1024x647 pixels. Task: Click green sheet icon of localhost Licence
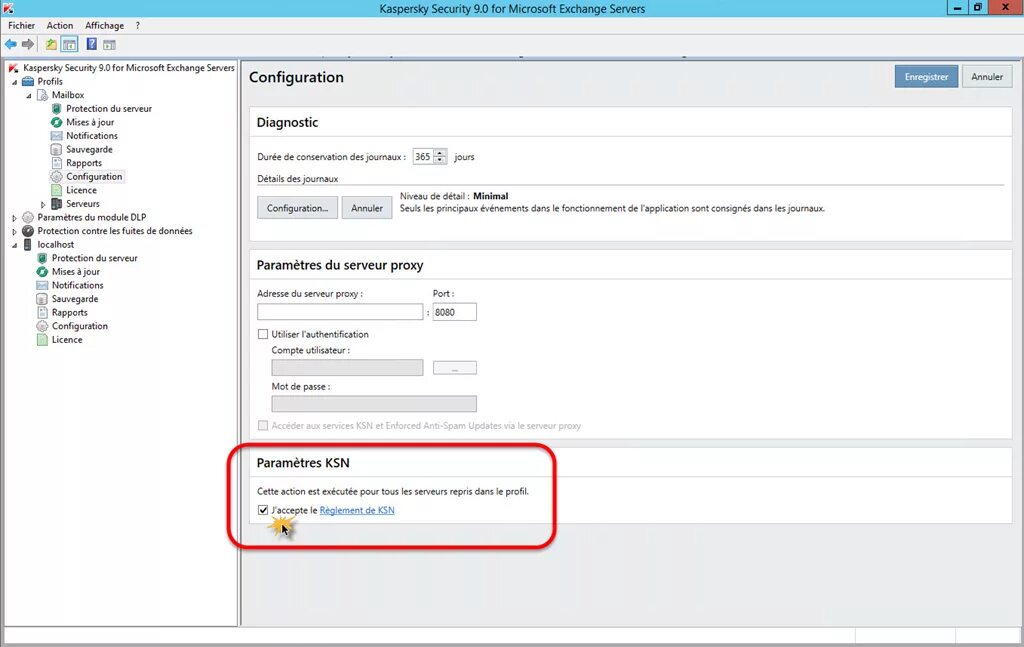point(42,340)
